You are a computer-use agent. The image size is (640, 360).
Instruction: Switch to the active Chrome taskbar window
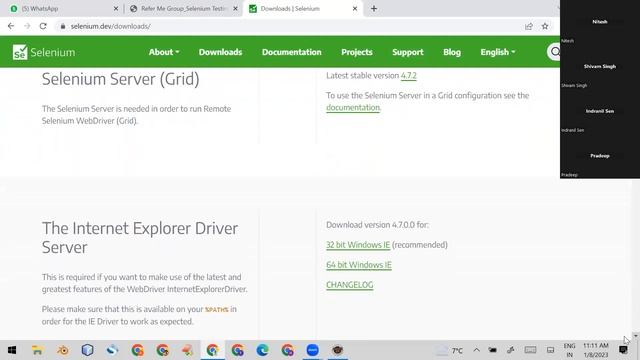pyautogui.click(x=212, y=350)
